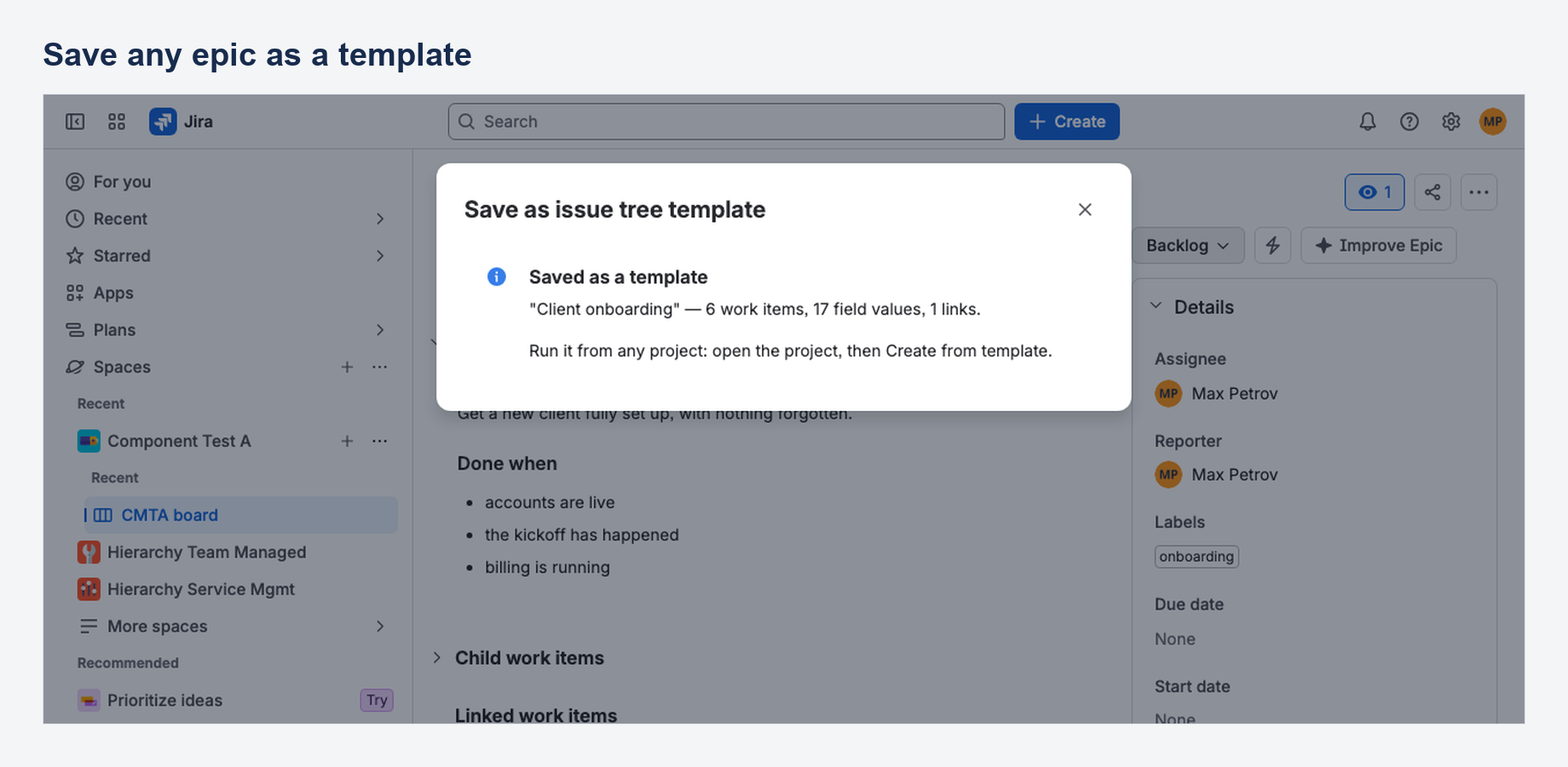Image resolution: width=1568 pixels, height=767 pixels.
Task: Open Component Test A ellipsis menu
Action: pyautogui.click(x=380, y=441)
